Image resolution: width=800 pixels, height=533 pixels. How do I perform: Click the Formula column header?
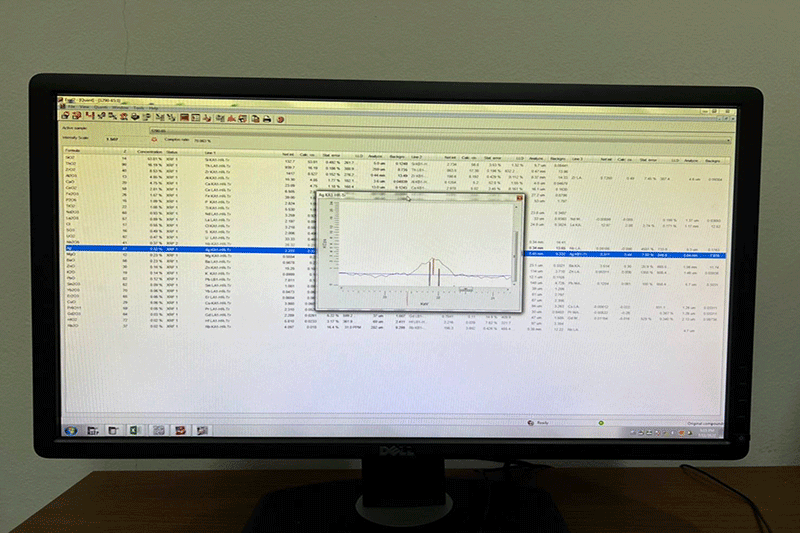[73, 152]
